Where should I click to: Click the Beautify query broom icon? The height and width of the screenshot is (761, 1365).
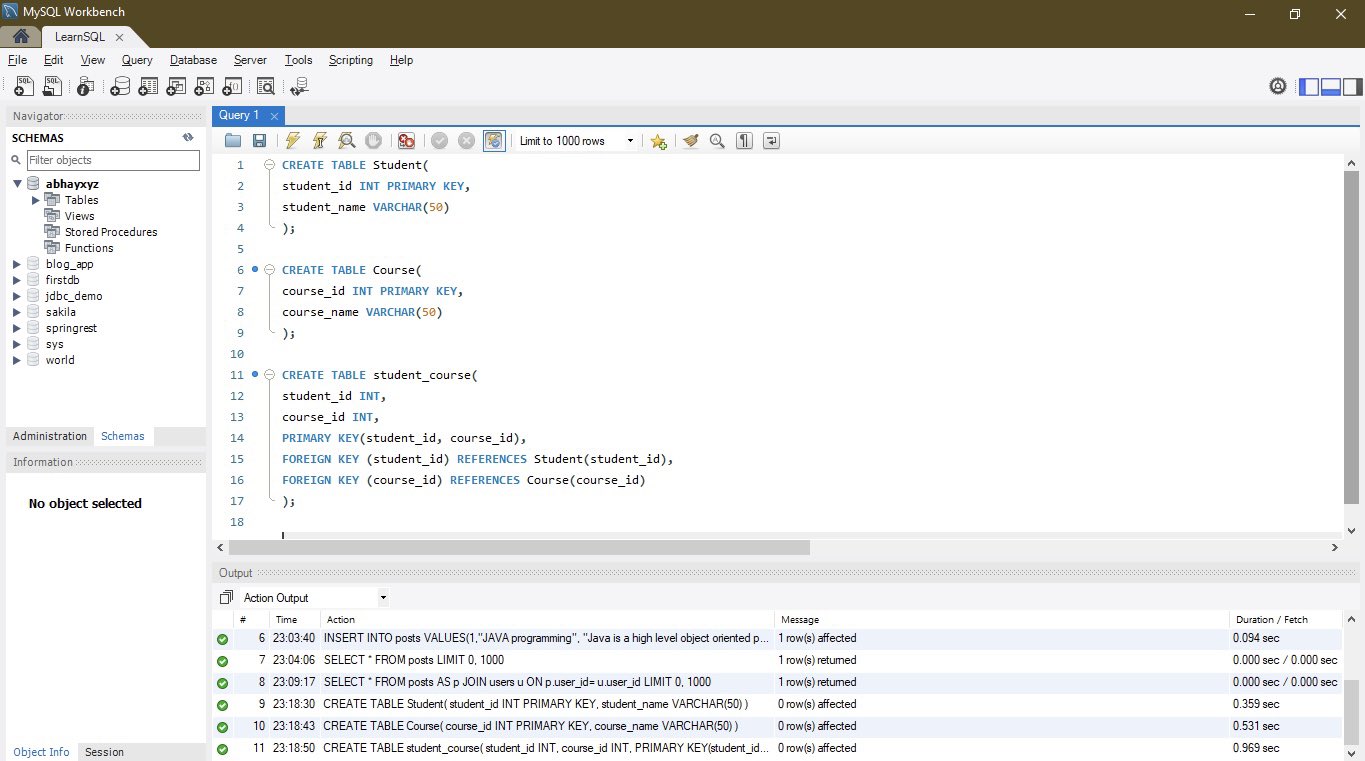coord(690,141)
